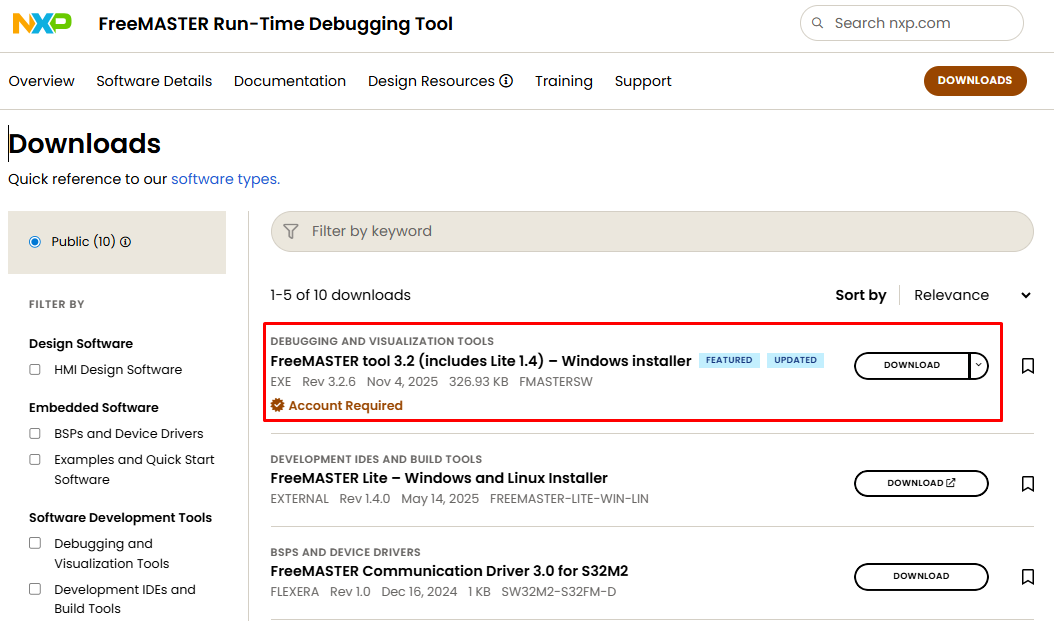Click the NXP logo
This screenshot has height=621, width=1054.
[41, 23]
